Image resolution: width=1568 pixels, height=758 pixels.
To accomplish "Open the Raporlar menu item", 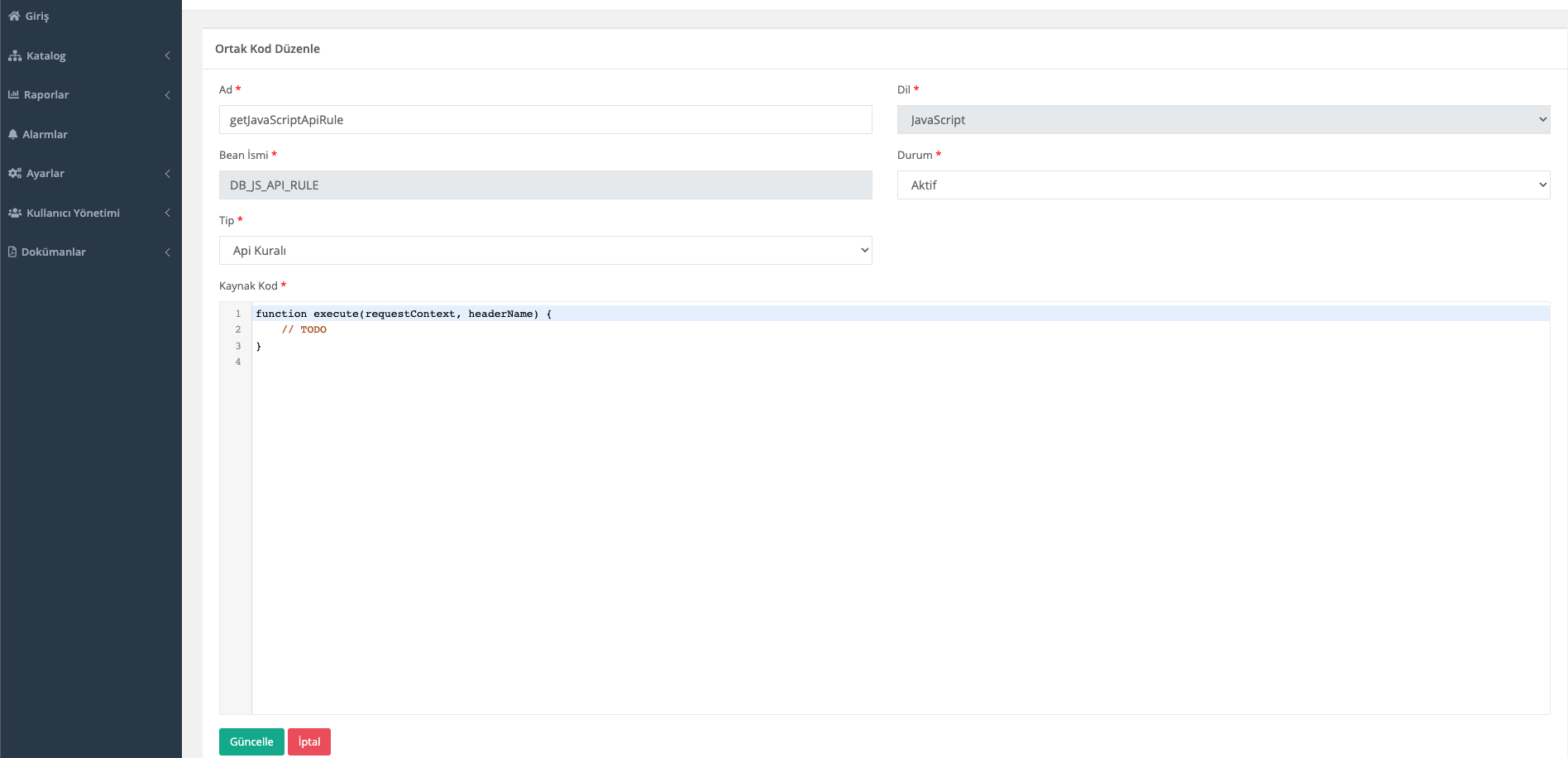I will tap(91, 94).
